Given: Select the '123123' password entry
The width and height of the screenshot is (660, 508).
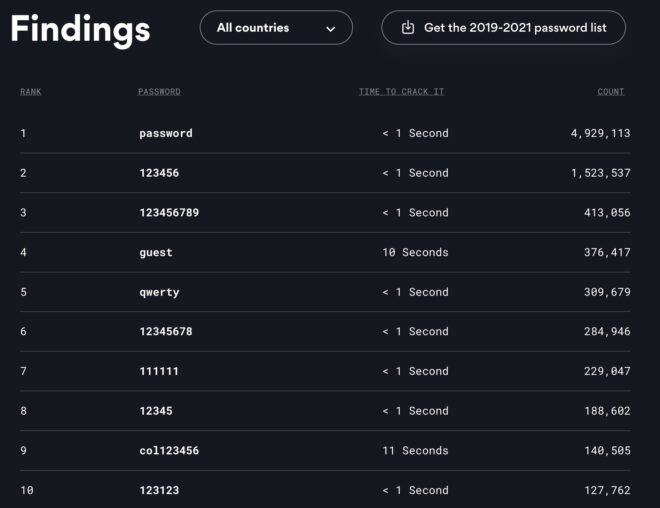Looking at the screenshot, I should point(159,491).
